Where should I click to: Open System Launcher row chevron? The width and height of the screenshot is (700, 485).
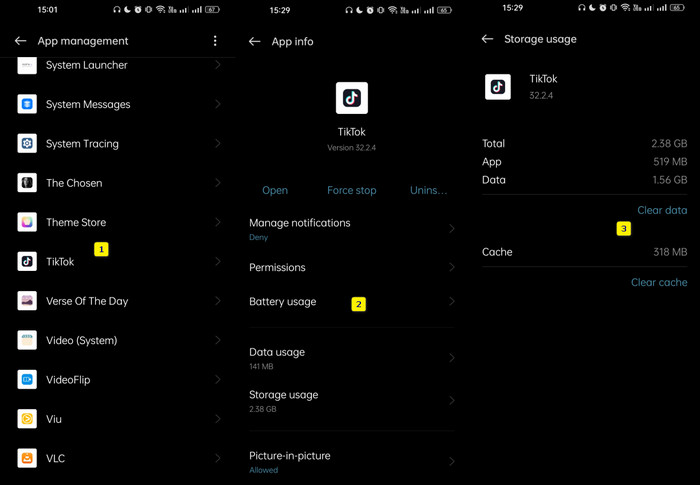pyautogui.click(x=218, y=65)
